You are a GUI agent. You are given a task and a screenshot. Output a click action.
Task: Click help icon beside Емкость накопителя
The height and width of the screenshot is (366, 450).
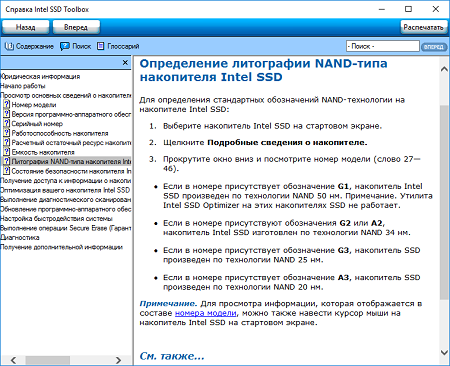6,152
